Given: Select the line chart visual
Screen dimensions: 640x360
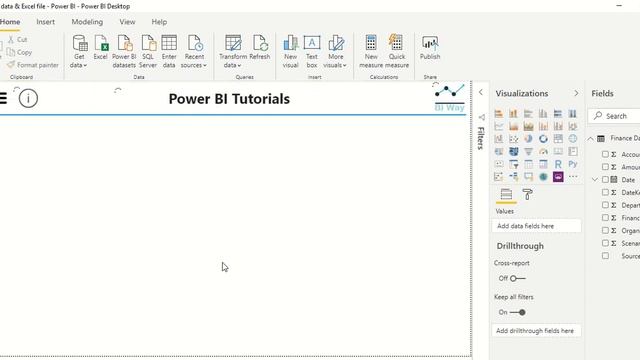Looking at the screenshot, I should tap(499, 126).
